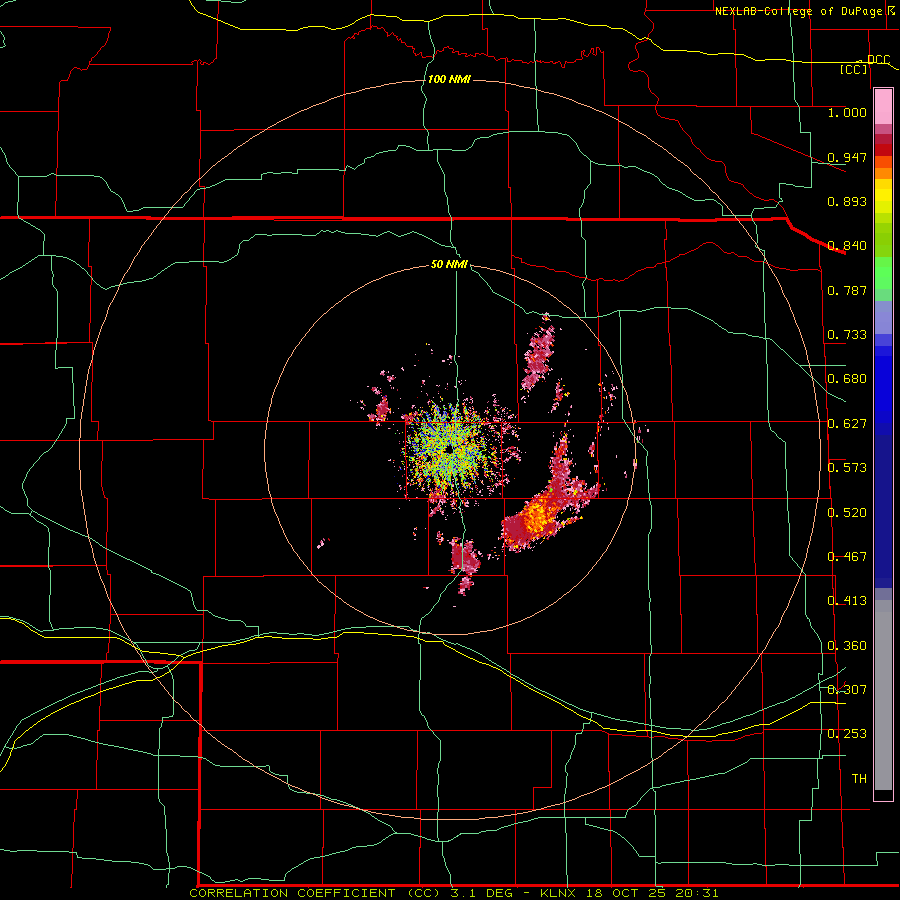This screenshot has height=900, width=900.
Task: Click the 0.573 scale label
Action: pos(847,468)
